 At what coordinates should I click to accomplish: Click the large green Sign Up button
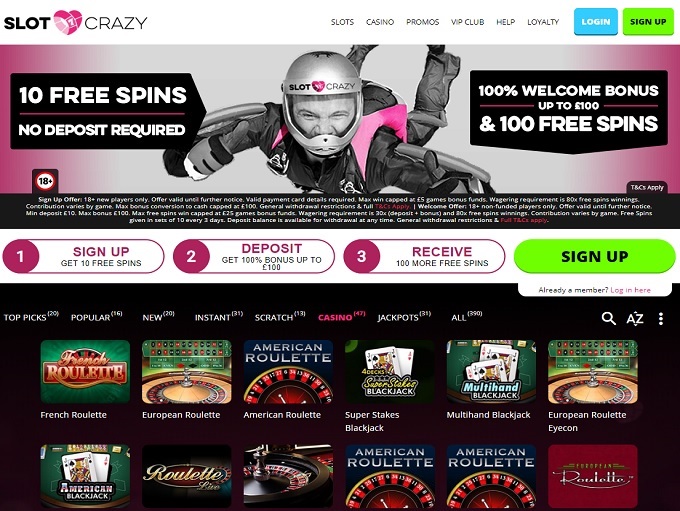coord(595,256)
